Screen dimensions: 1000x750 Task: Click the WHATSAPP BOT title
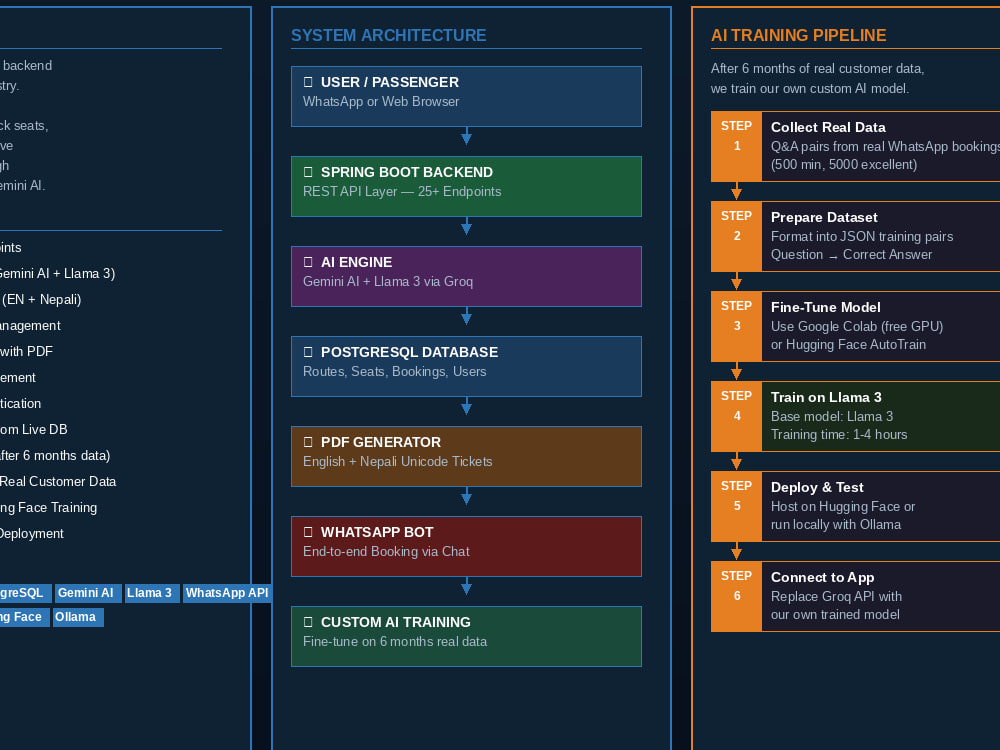(377, 532)
